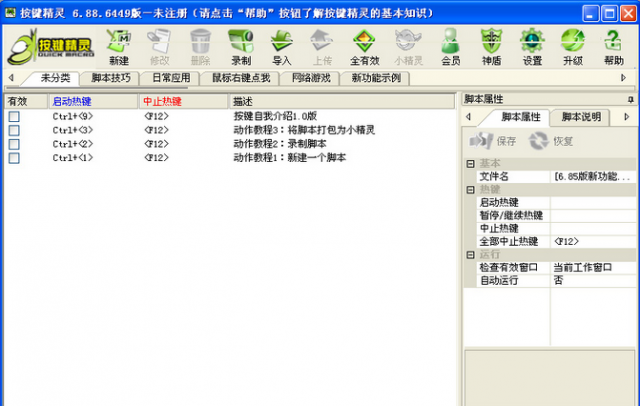Click the 导入 (Import) toolbar icon
Image resolution: width=640 pixels, height=406 pixels.
point(282,46)
